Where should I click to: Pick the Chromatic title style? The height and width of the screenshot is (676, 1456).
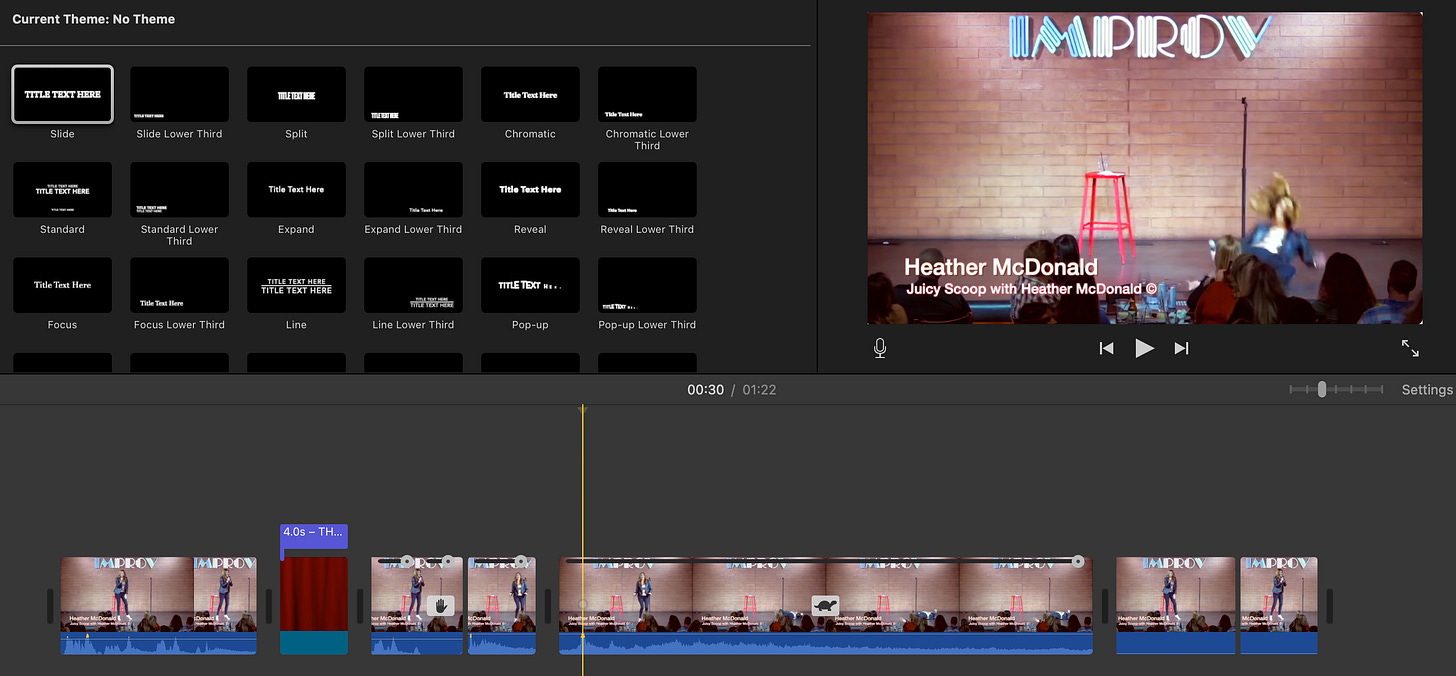coord(530,95)
